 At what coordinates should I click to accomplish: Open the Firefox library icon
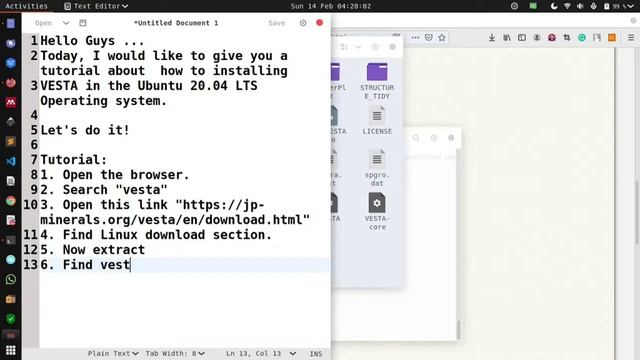click(x=507, y=38)
